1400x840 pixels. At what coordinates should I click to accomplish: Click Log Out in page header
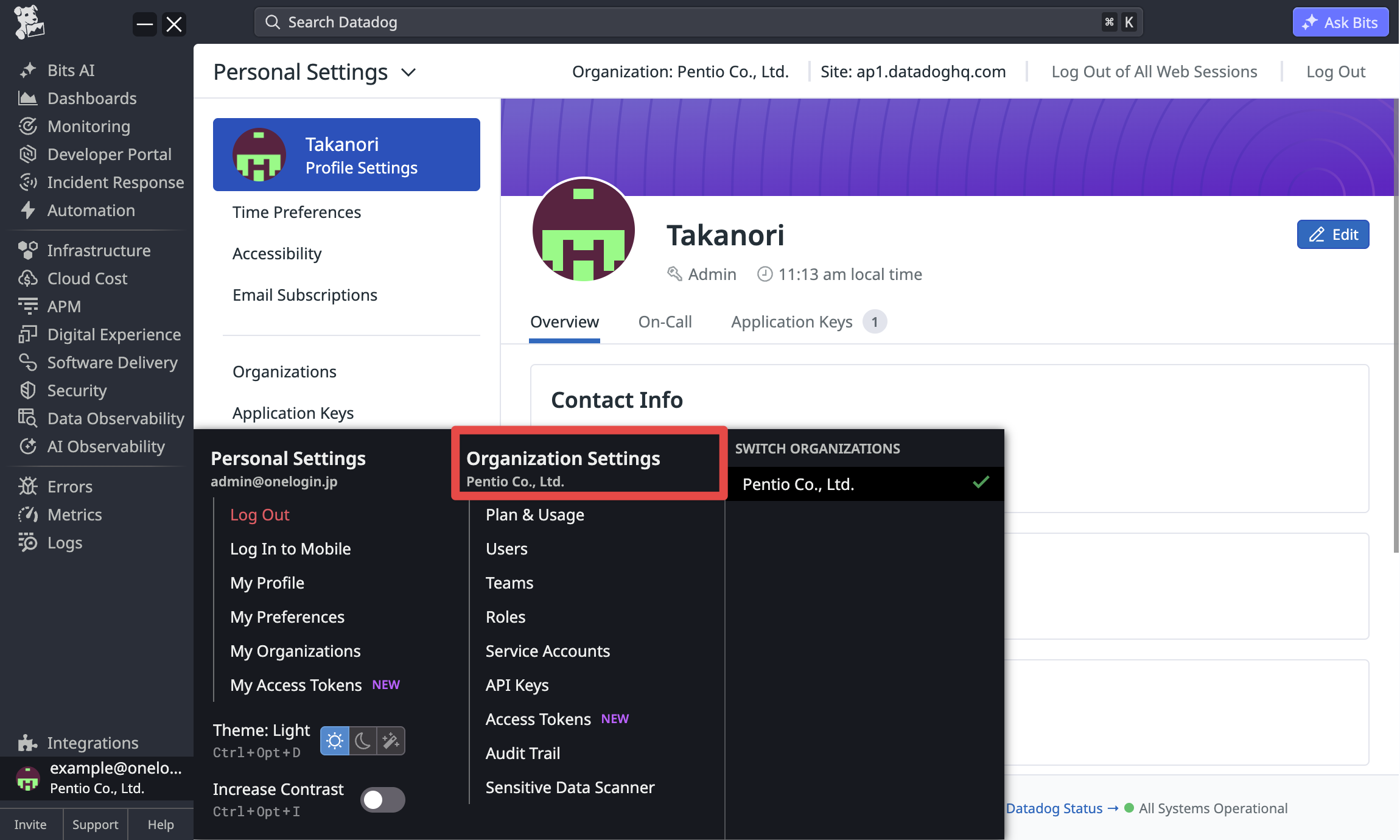click(x=1335, y=71)
